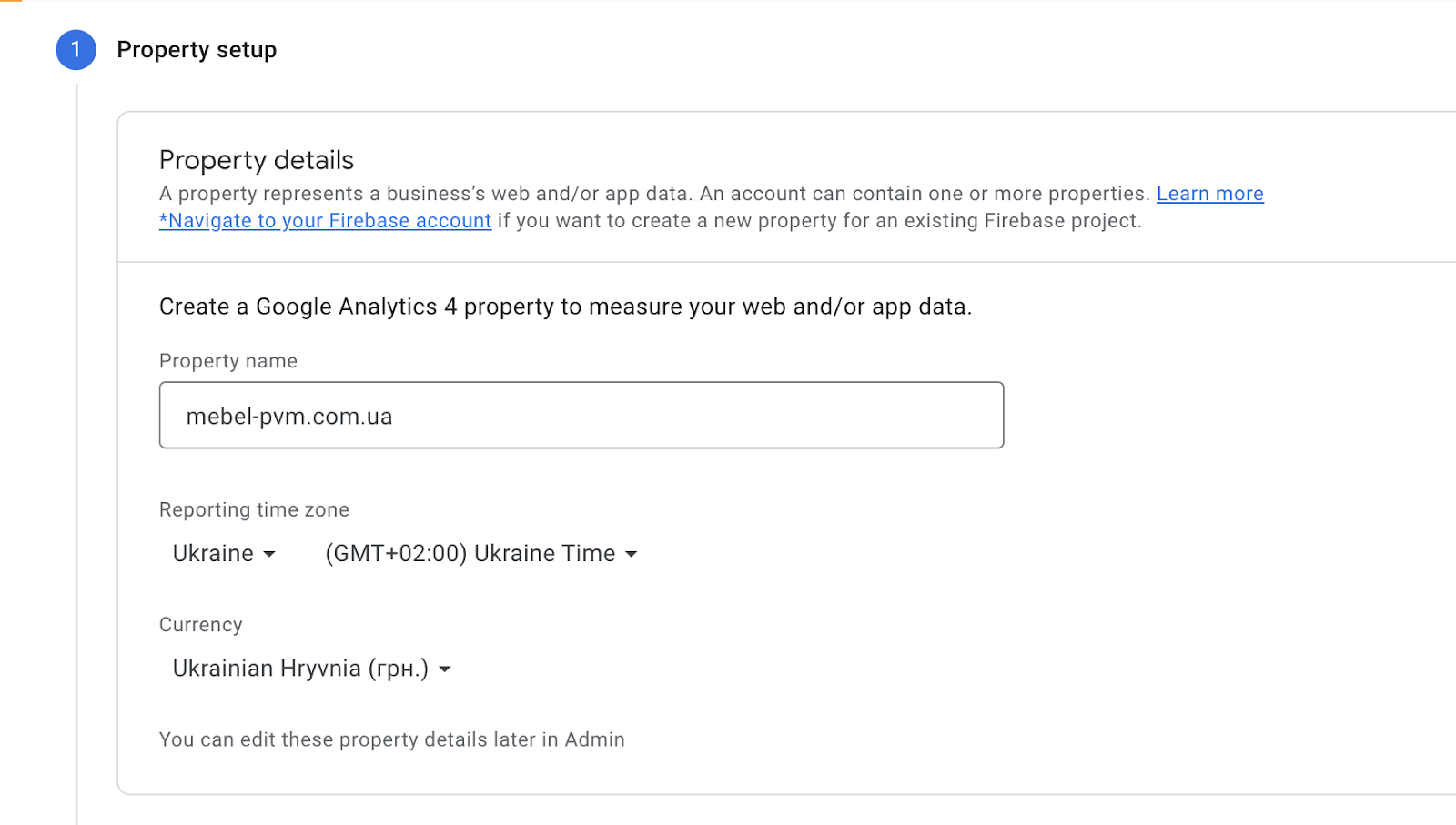Click the Create a Google Analytics 4 property text
Viewport: 1456px width, 825px height.
click(565, 307)
